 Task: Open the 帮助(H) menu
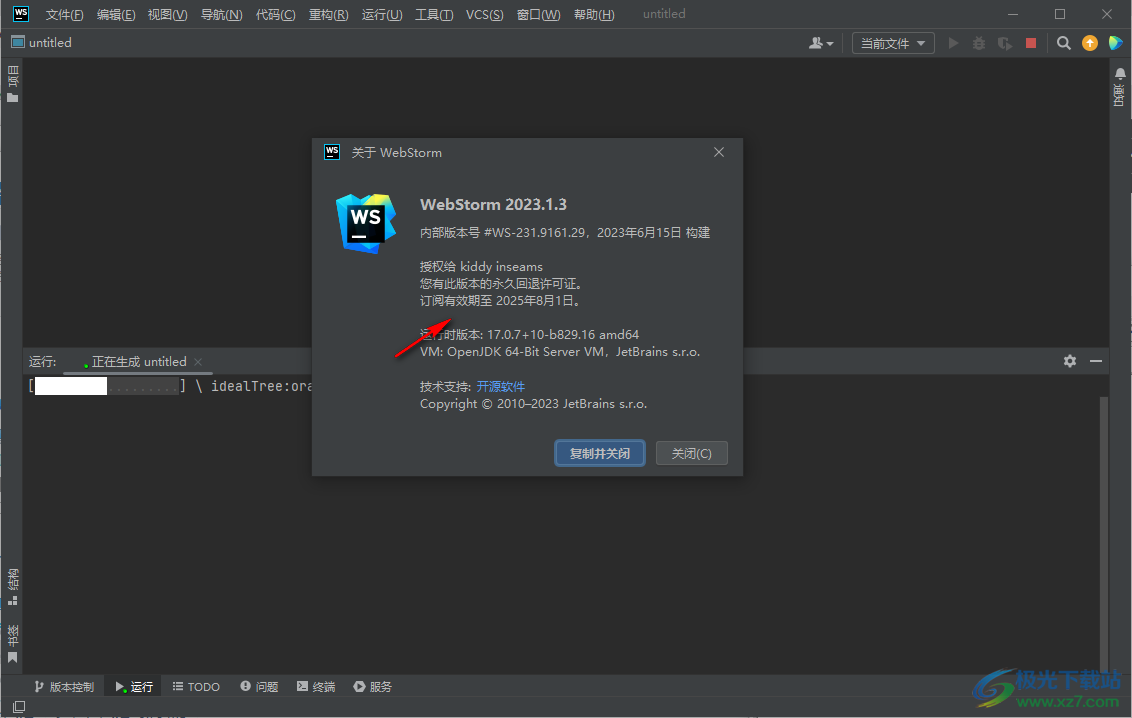point(594,14)
